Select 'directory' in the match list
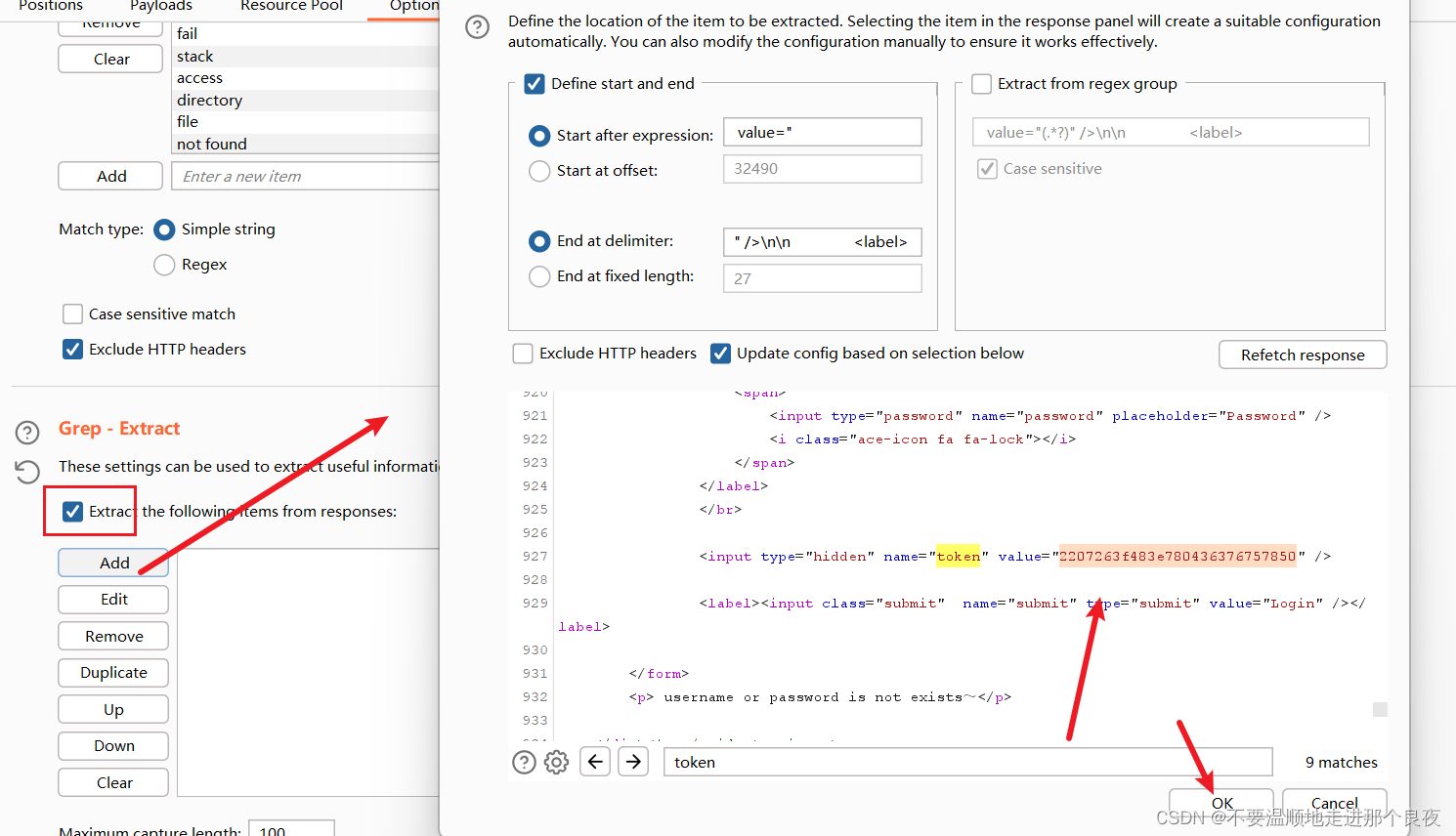This screenshot has width=1456, height=836. (306, 101)
